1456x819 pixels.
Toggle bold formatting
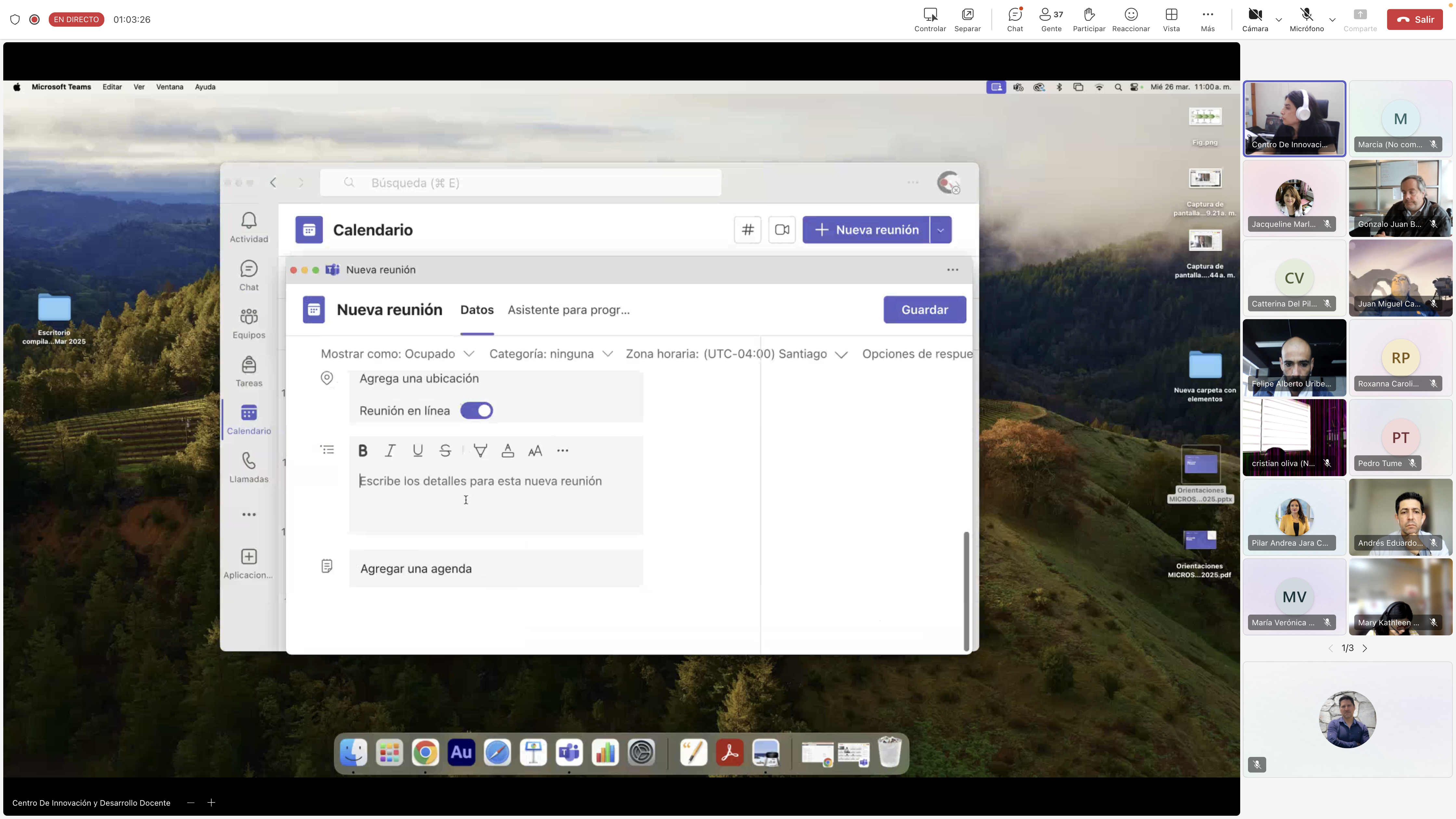pos(363,450)
